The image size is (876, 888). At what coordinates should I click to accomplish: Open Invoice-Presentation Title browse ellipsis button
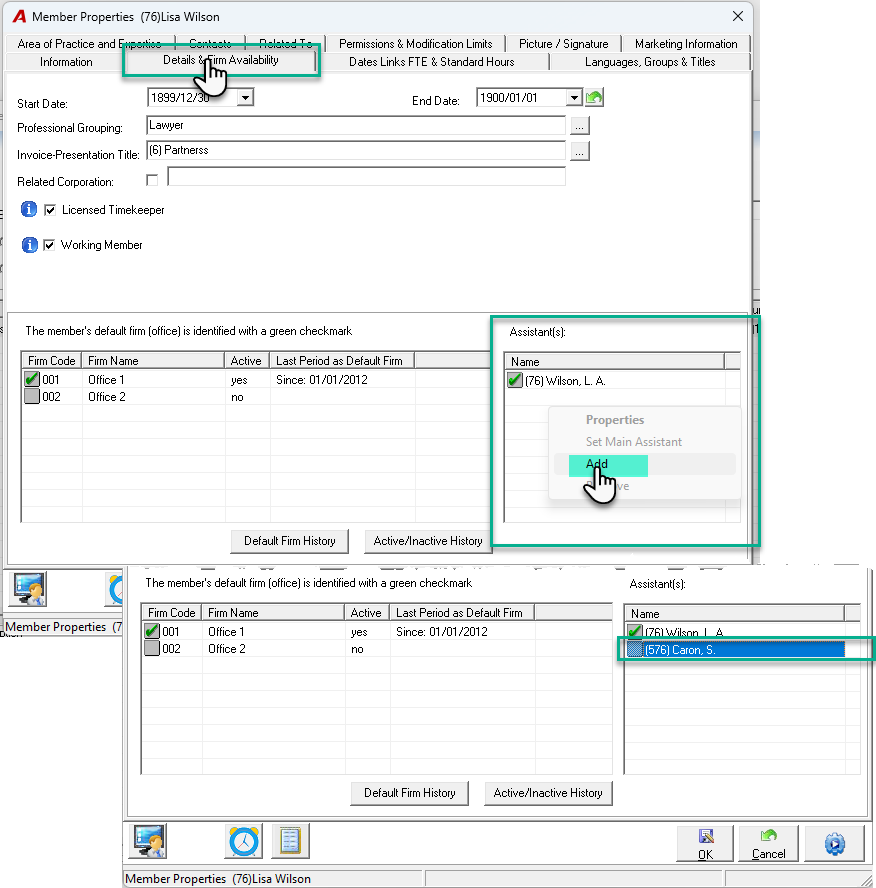tap(579, 152)
